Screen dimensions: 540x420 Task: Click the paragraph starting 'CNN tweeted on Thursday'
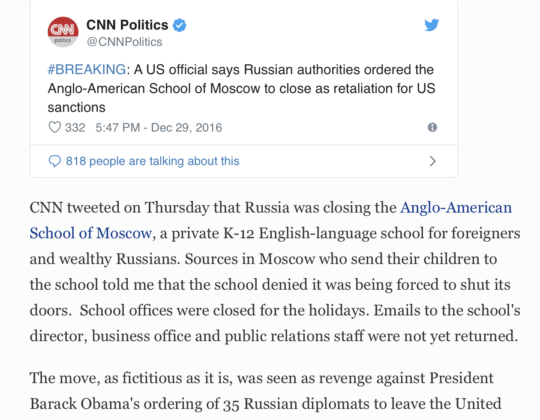275,272
